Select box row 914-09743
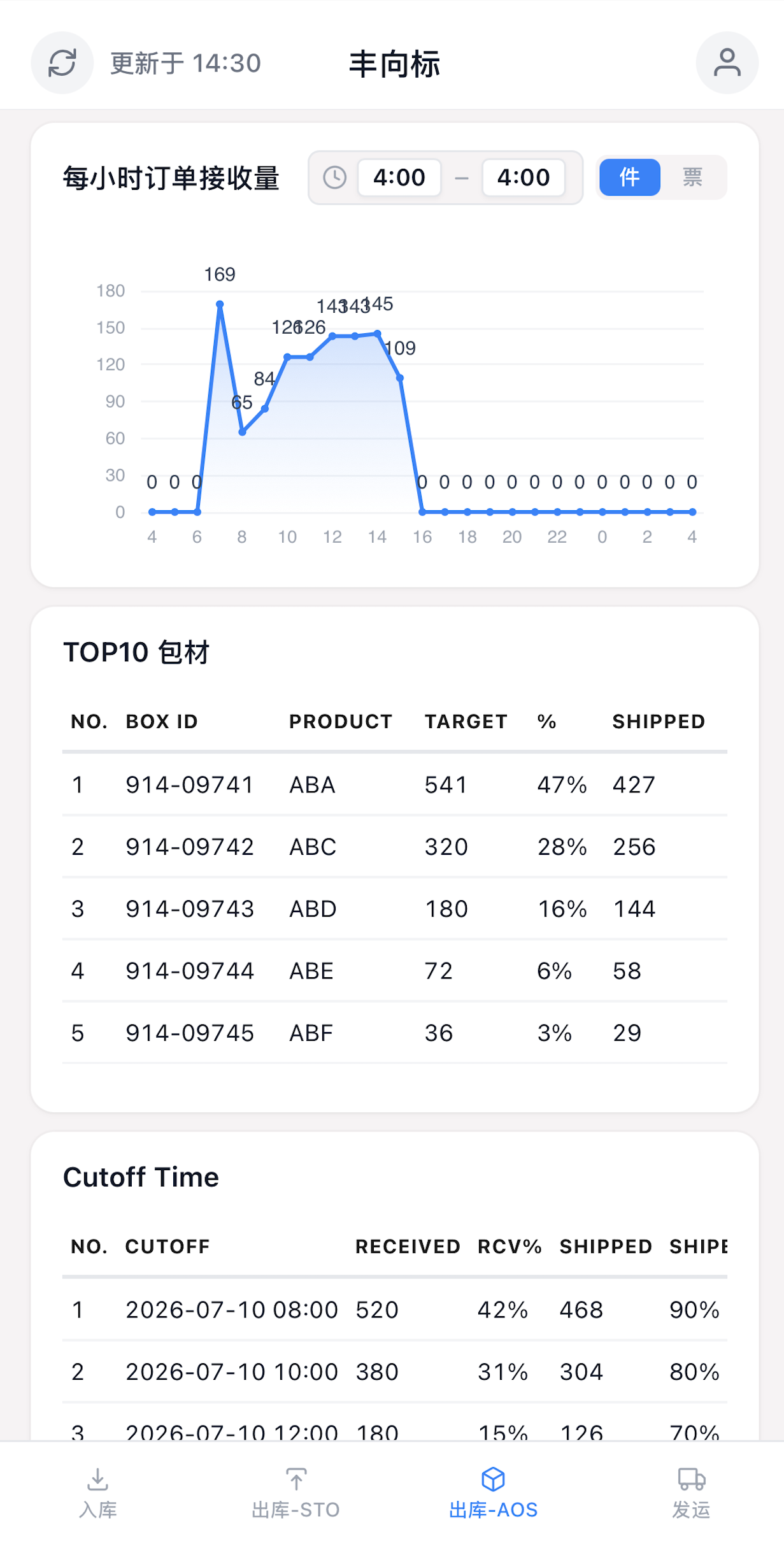The width and height of the screenshot is (784, 1555). pyautogui.click(x=395, y=909)
